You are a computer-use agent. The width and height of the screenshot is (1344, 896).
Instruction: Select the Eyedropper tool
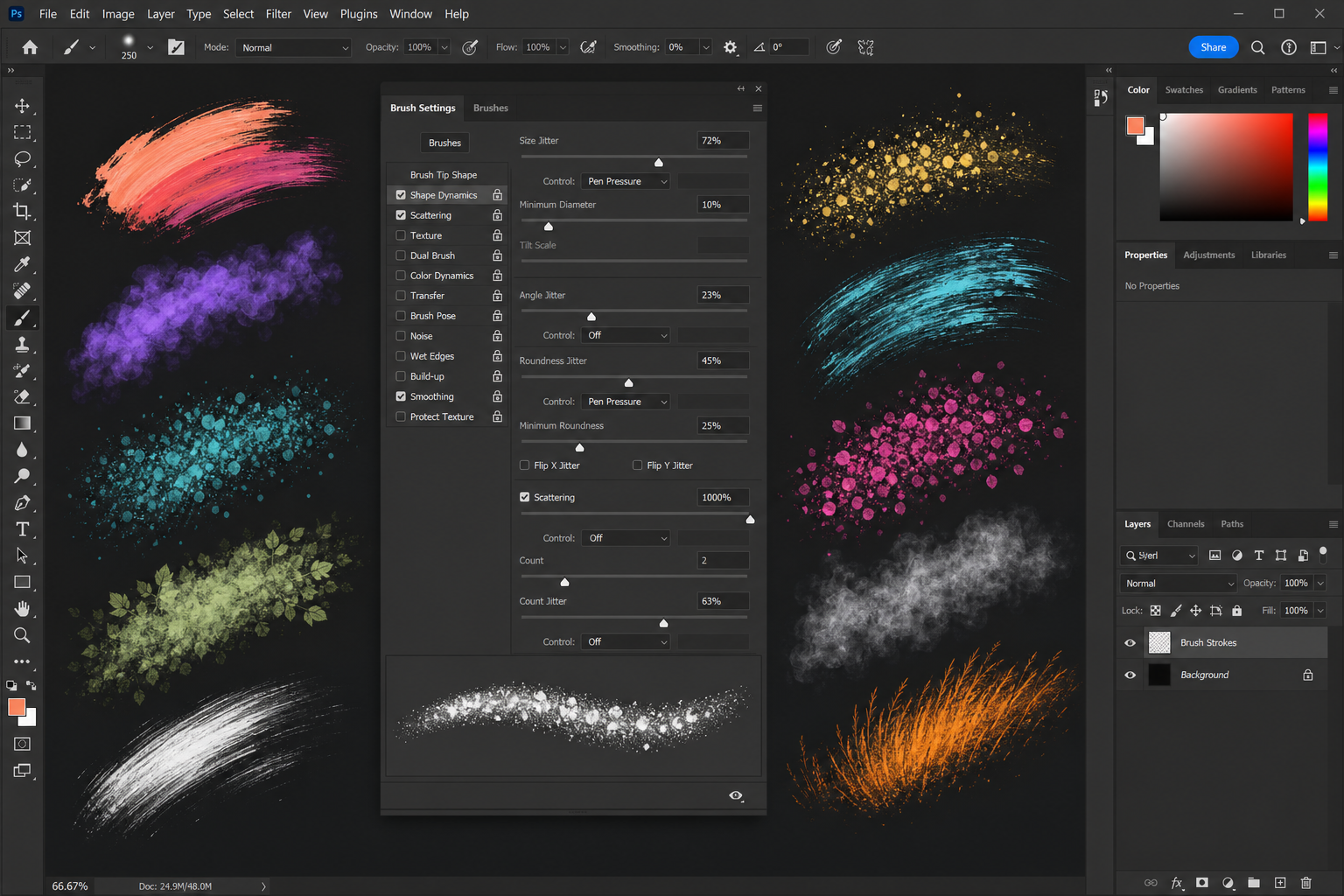(x=22, y=264)
